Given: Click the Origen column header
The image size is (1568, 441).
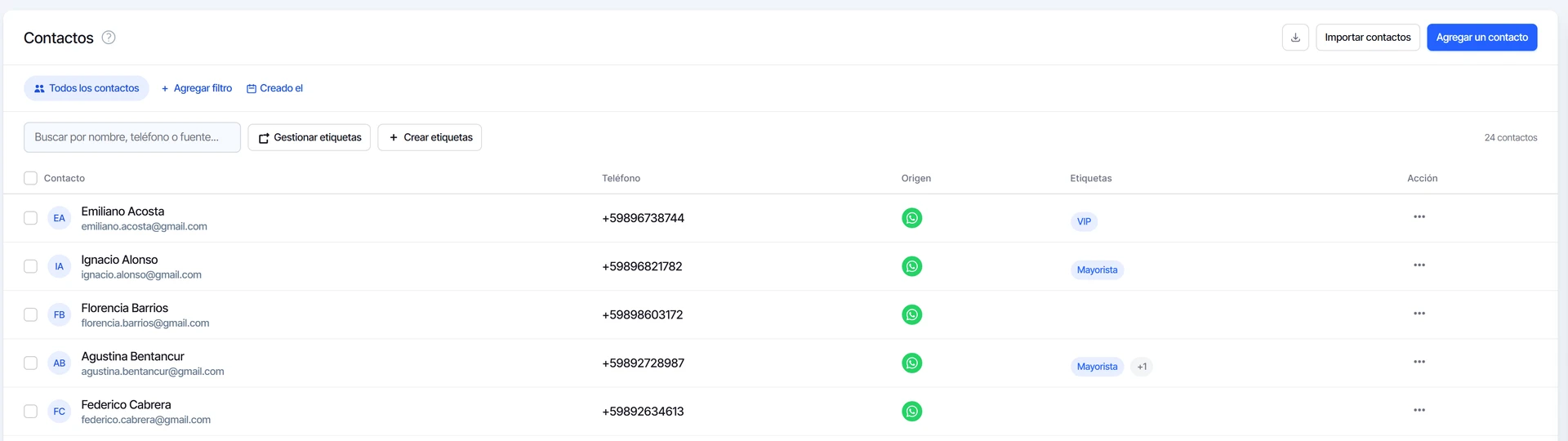Looking at the screenshot, I should 916,178.
